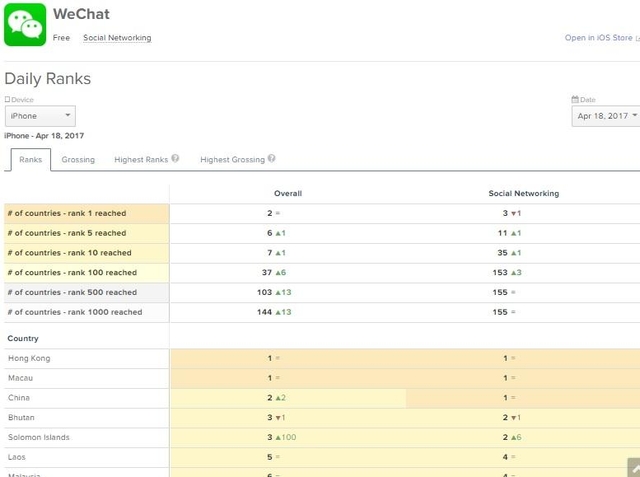Select the Highest Grossing tab label
The height and width of the screenshot is (477, 640).
[x=232, y=160]
